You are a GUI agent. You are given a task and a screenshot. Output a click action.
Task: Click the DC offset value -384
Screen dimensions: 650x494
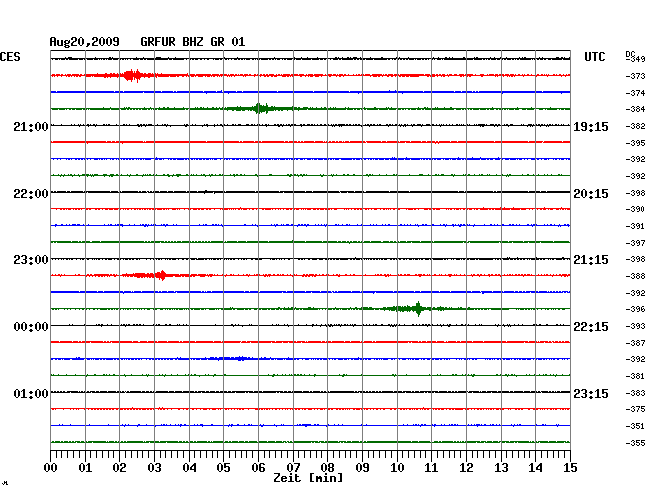tap(635, 109)
